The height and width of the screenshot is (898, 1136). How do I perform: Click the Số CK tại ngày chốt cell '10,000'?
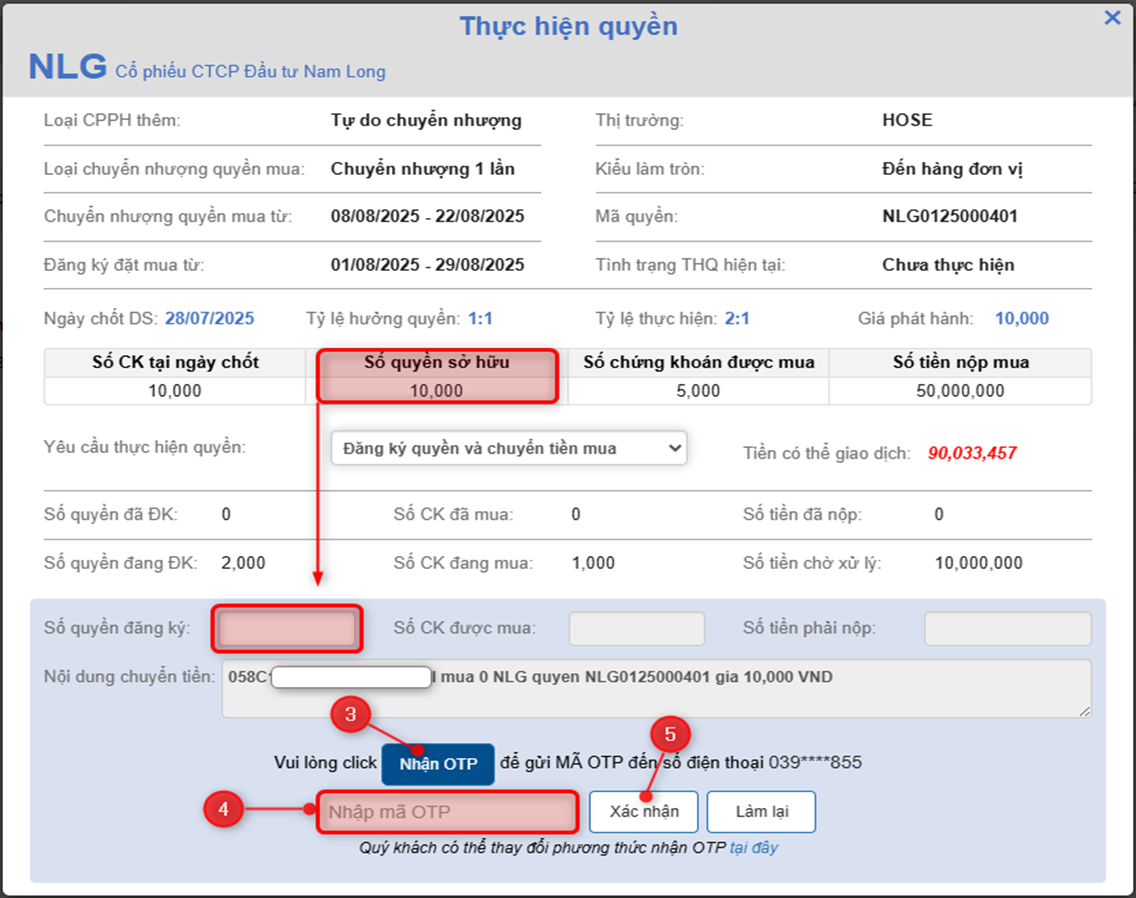[175, 391]
